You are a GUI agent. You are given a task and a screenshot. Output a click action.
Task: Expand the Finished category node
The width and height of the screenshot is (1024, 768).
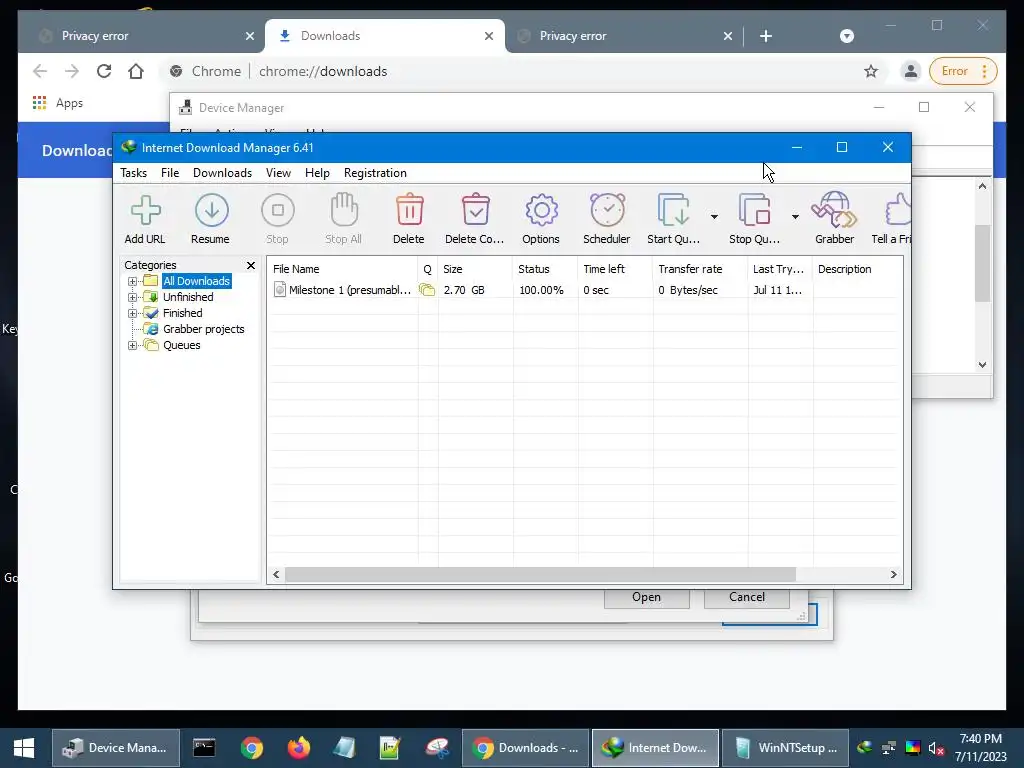[133, 313]
